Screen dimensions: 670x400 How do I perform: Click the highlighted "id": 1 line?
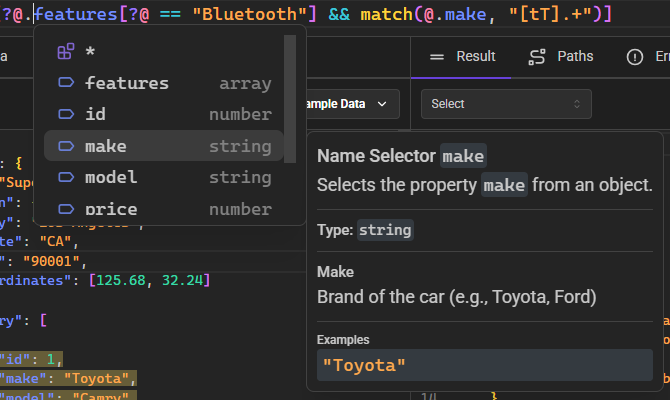pos(31,359)
